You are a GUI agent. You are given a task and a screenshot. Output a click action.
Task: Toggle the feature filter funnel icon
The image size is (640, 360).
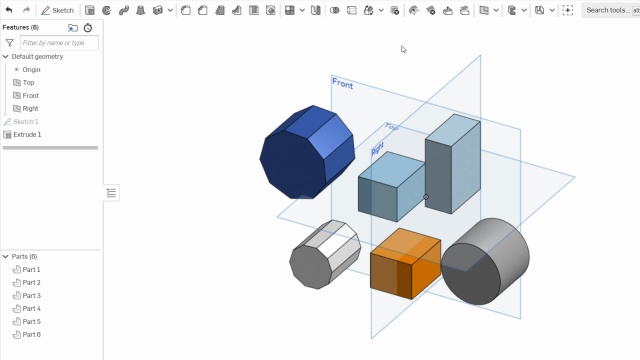coord(9,42)
